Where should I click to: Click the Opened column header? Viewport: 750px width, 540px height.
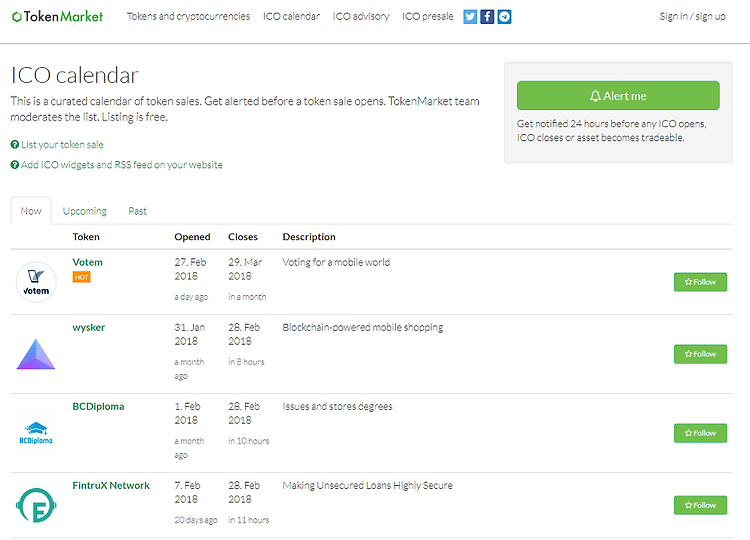point(192,237)
